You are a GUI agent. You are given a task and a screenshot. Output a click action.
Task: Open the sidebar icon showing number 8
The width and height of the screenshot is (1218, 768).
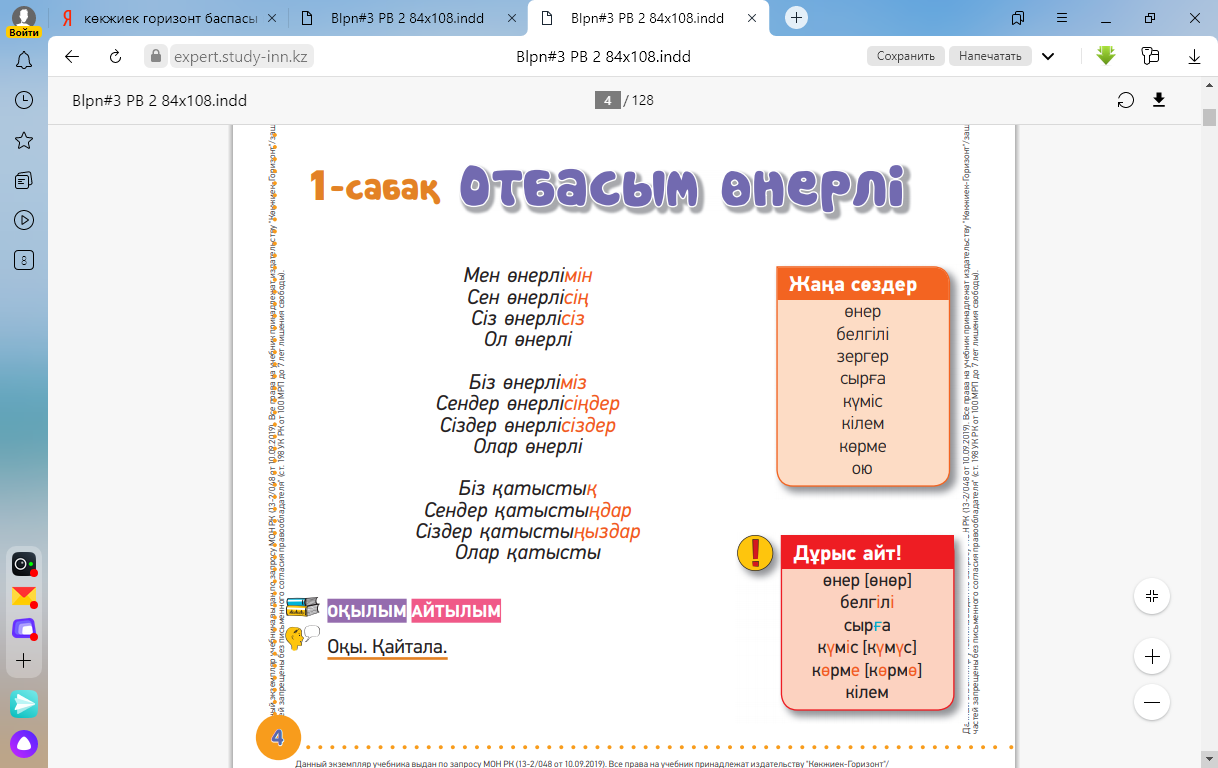[x=24, y=260]
